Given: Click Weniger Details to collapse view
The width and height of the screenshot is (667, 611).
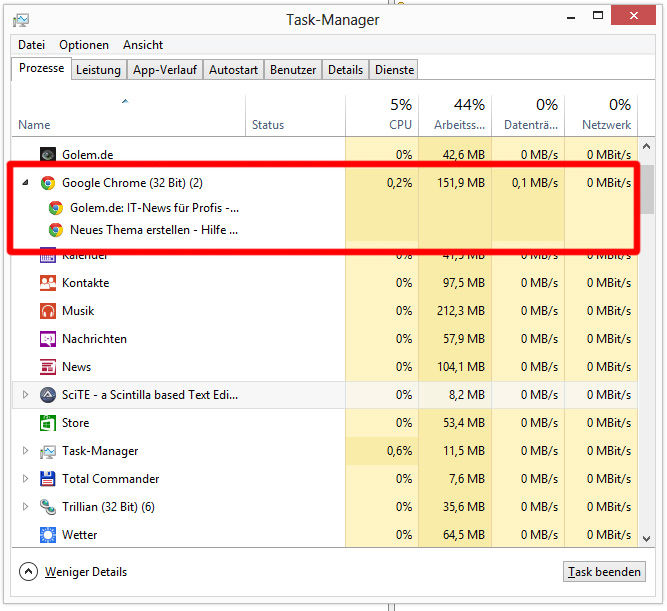Looking at the screenshot, I should tap(75, 572).
